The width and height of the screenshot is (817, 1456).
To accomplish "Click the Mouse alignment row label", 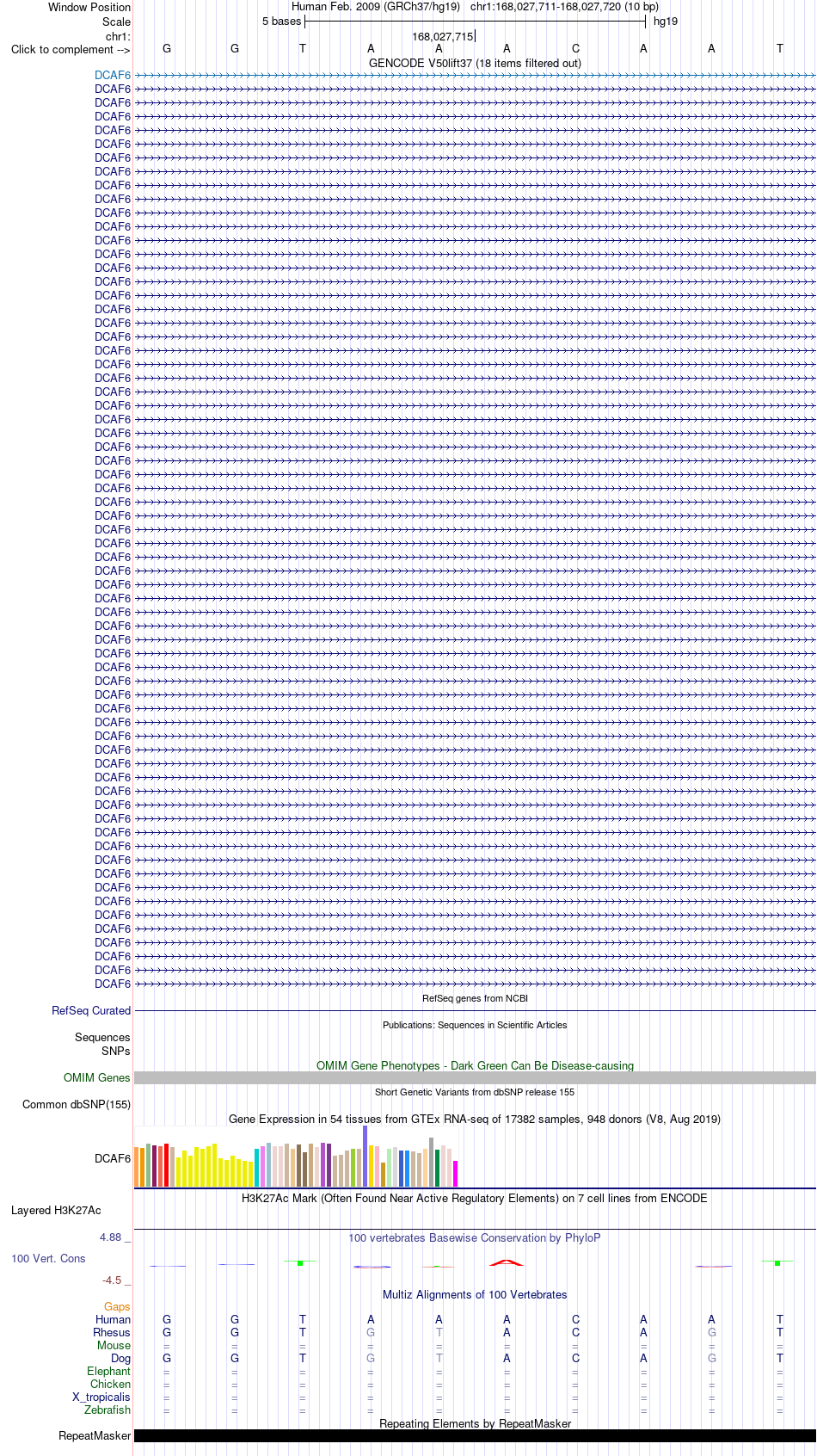I will pos(114,1345).
